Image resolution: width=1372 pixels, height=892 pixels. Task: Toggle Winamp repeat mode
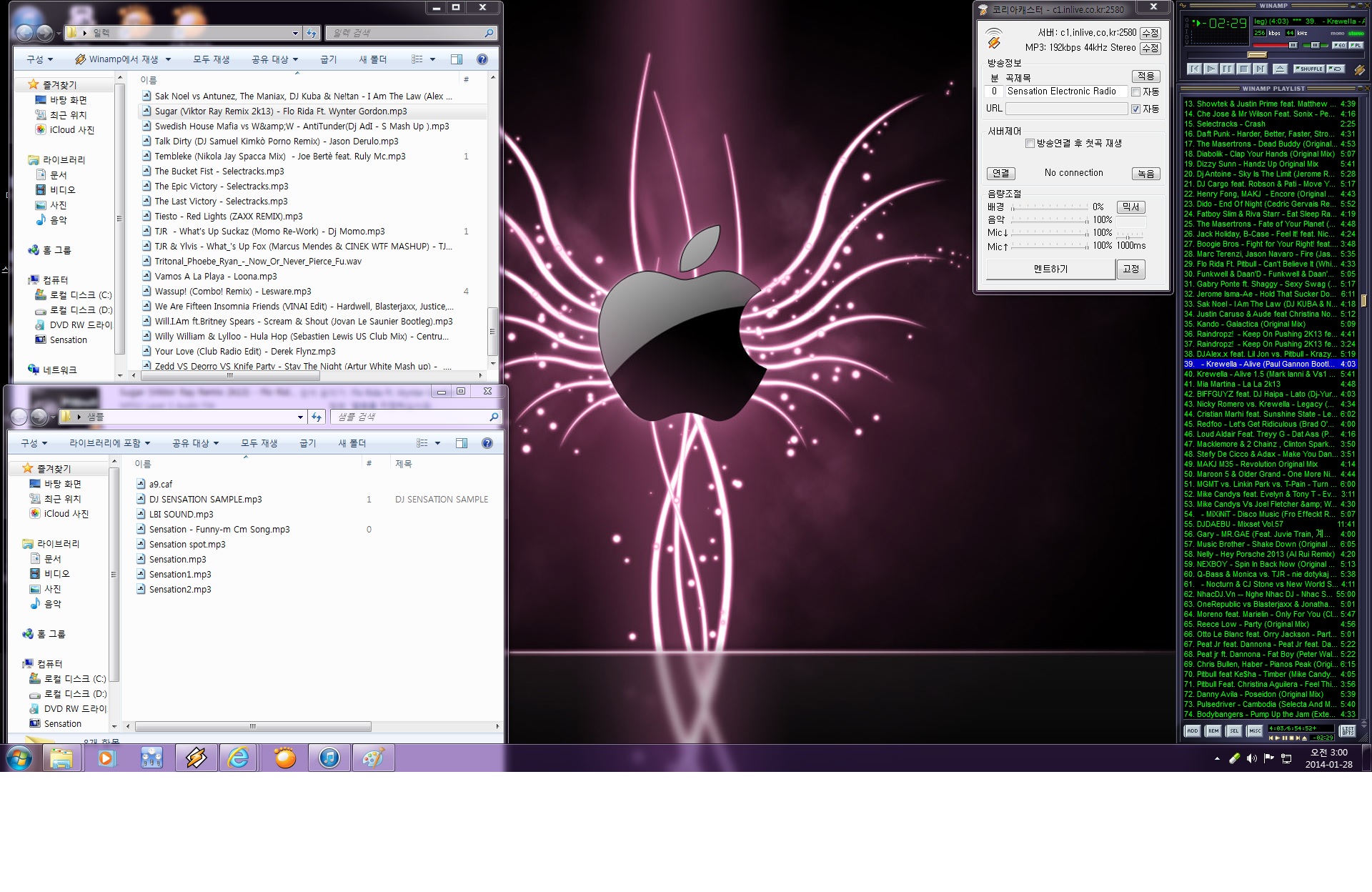(x=1336, y=69)
